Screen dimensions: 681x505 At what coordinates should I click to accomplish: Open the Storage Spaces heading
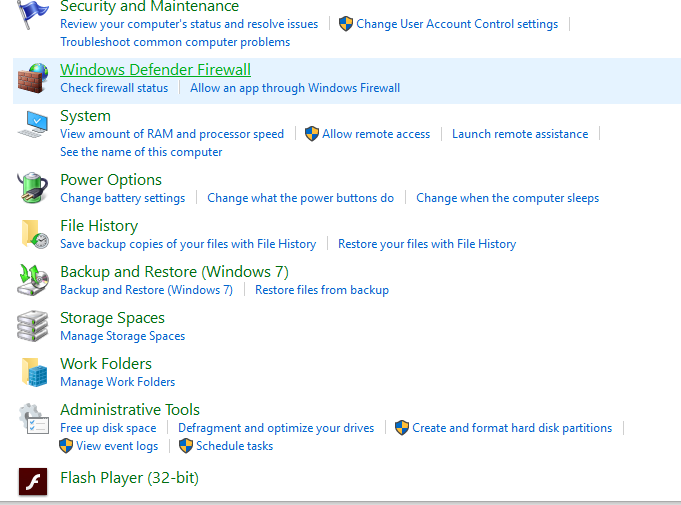pos(112,318)
